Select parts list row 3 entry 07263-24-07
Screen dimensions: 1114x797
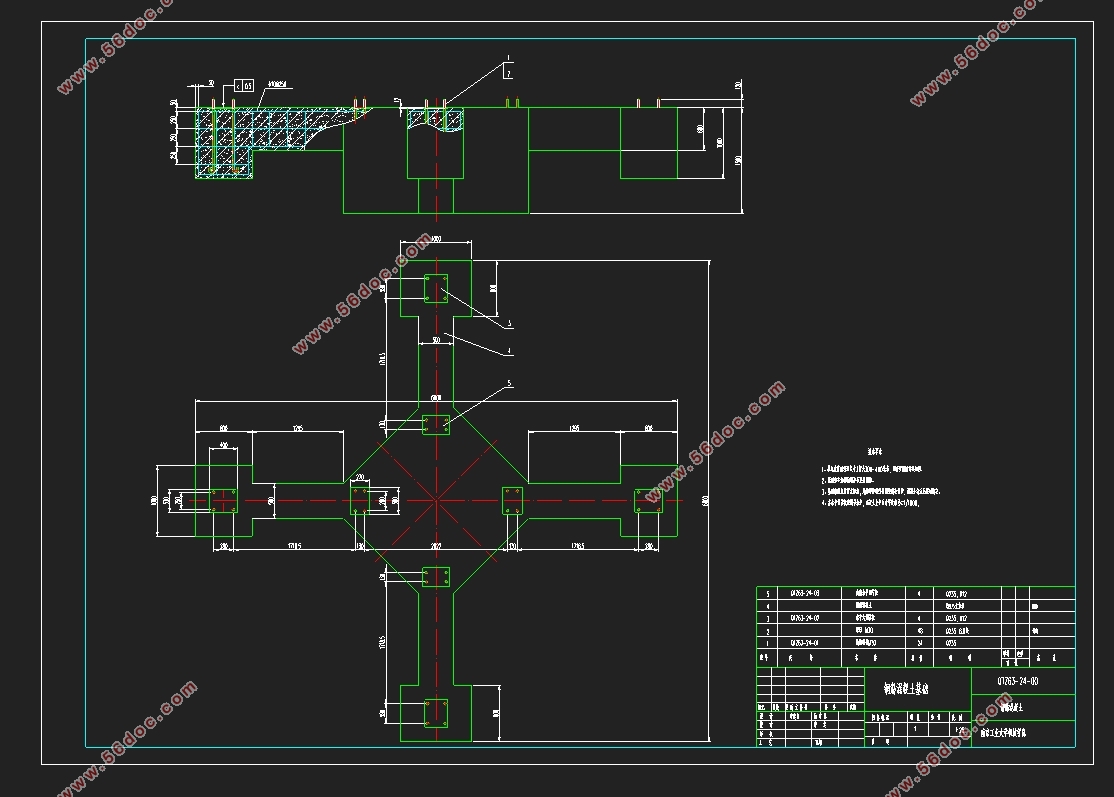tap(805, 618)
